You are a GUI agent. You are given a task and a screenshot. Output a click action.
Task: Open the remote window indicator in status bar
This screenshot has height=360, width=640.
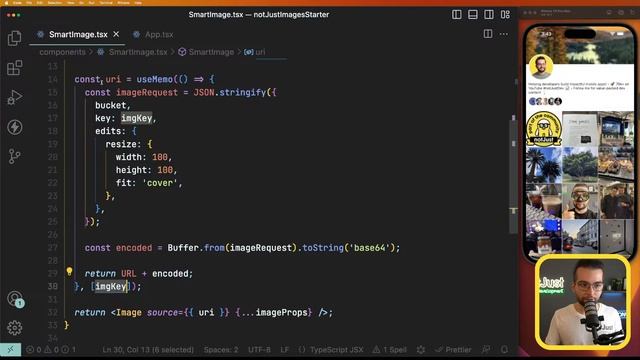pyautogui.click(x=10, y=350)
